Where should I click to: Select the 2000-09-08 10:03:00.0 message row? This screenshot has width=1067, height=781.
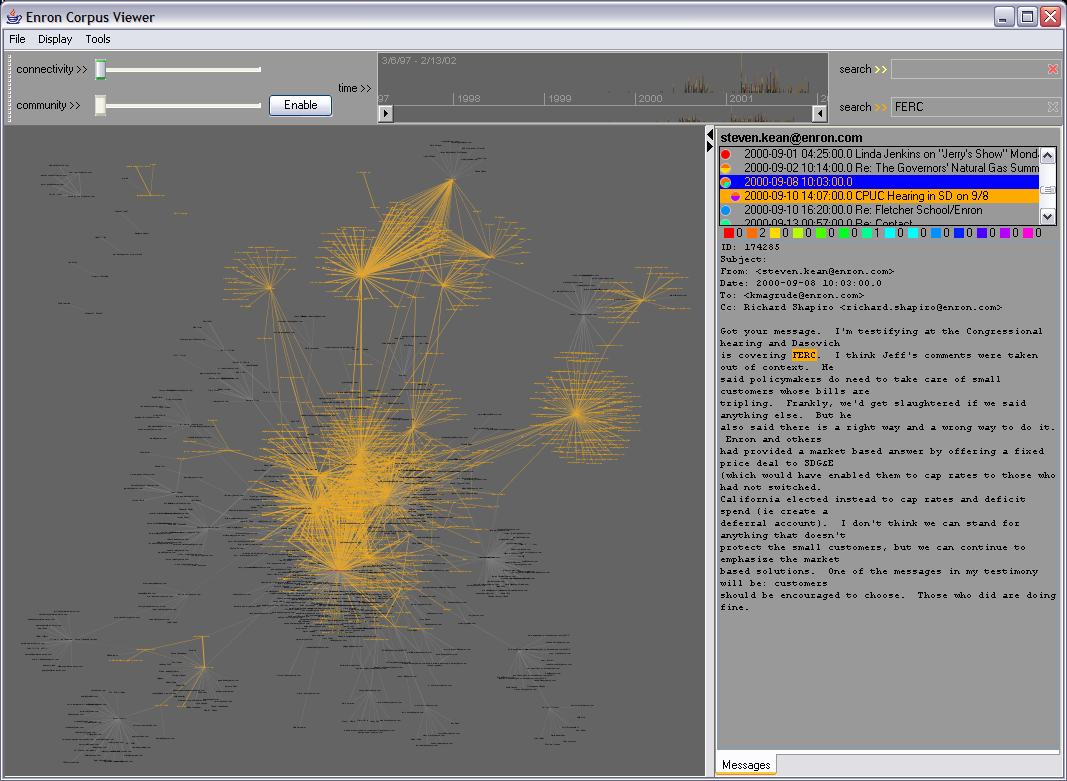pos(879,182)
